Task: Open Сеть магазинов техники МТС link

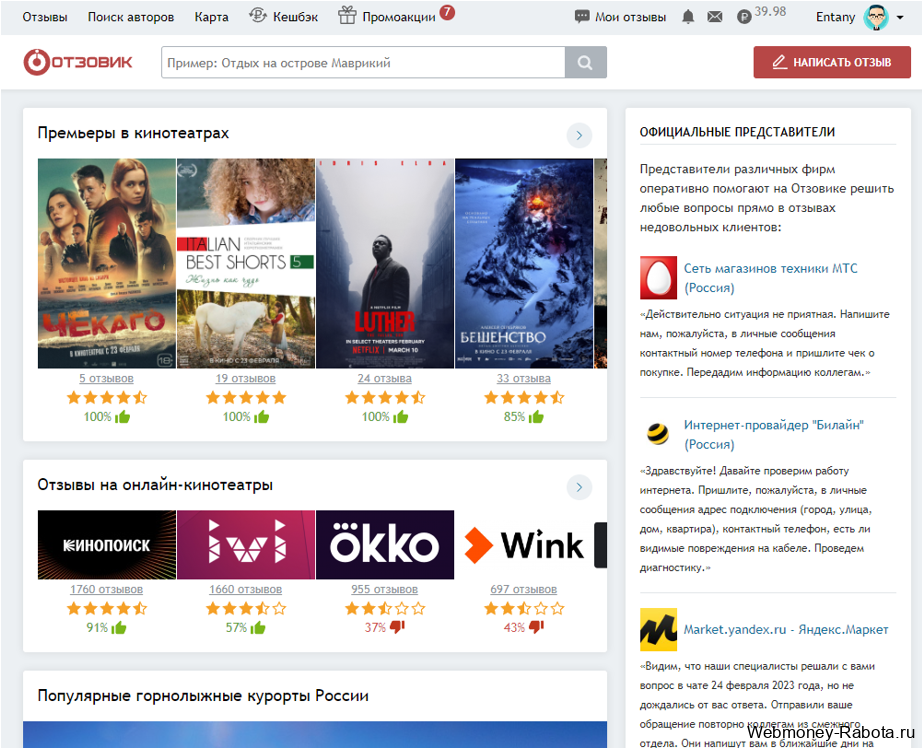Action: (x=770, y=278)
